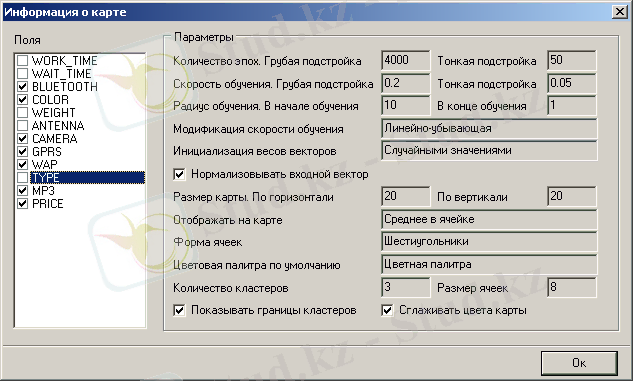Screen dimensions: 633x381
Task: Check the ANTENNA field checkbox
Action: click(x=23, y=126)
